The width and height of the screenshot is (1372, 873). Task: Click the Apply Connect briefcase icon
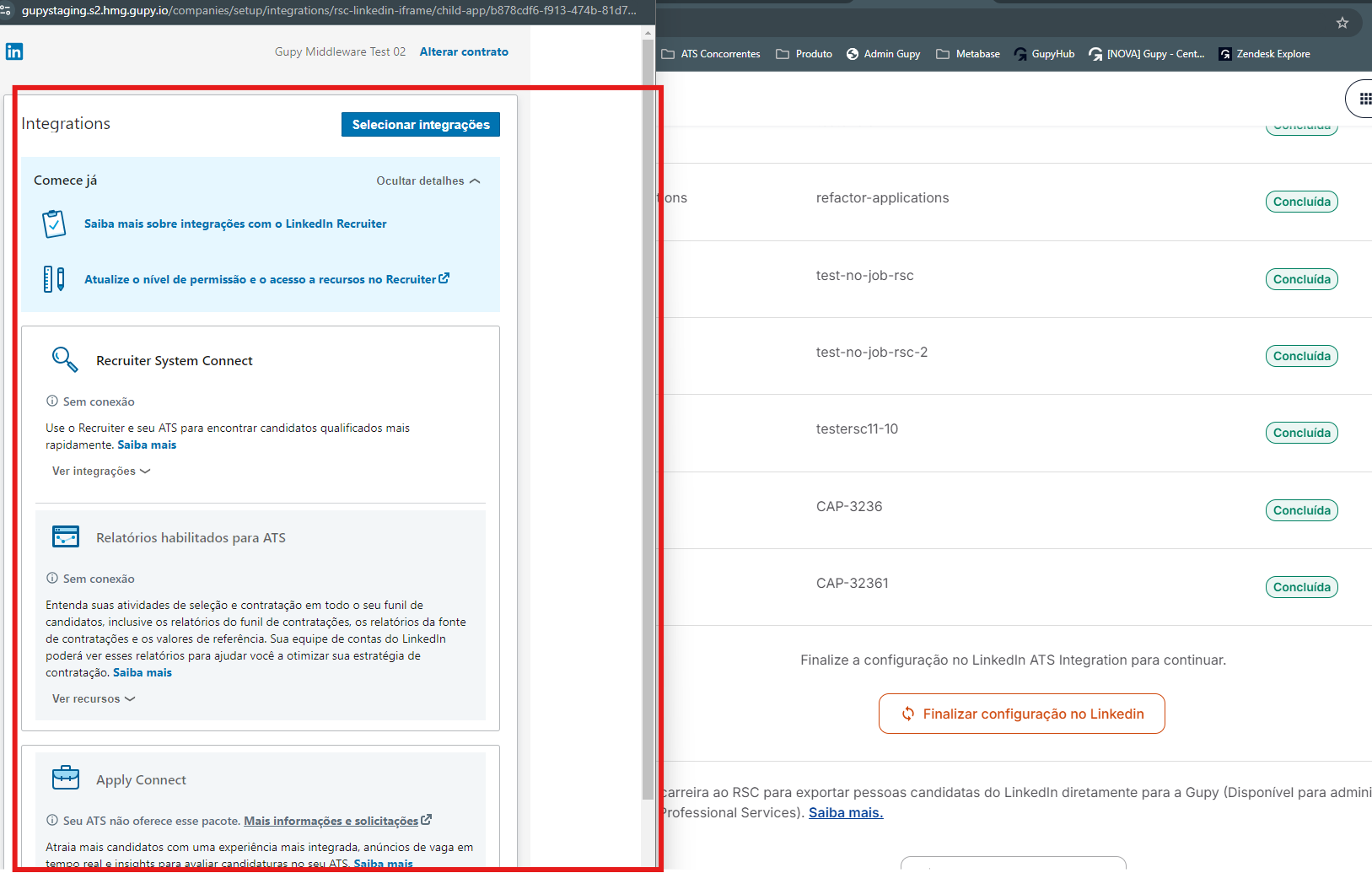pyautogui.click(x=66, y=778)
